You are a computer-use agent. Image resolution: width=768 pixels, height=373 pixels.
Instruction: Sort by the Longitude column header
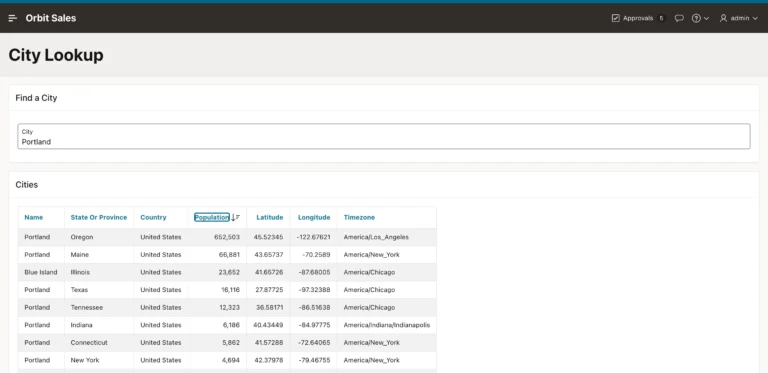(314, 217)
